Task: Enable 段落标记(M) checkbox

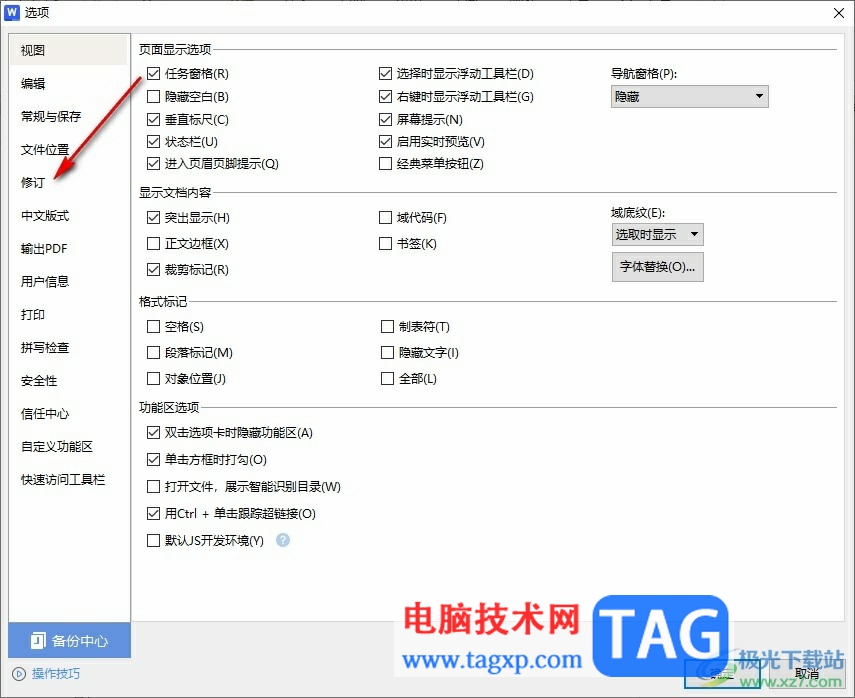Action: (x=153, y=353)
